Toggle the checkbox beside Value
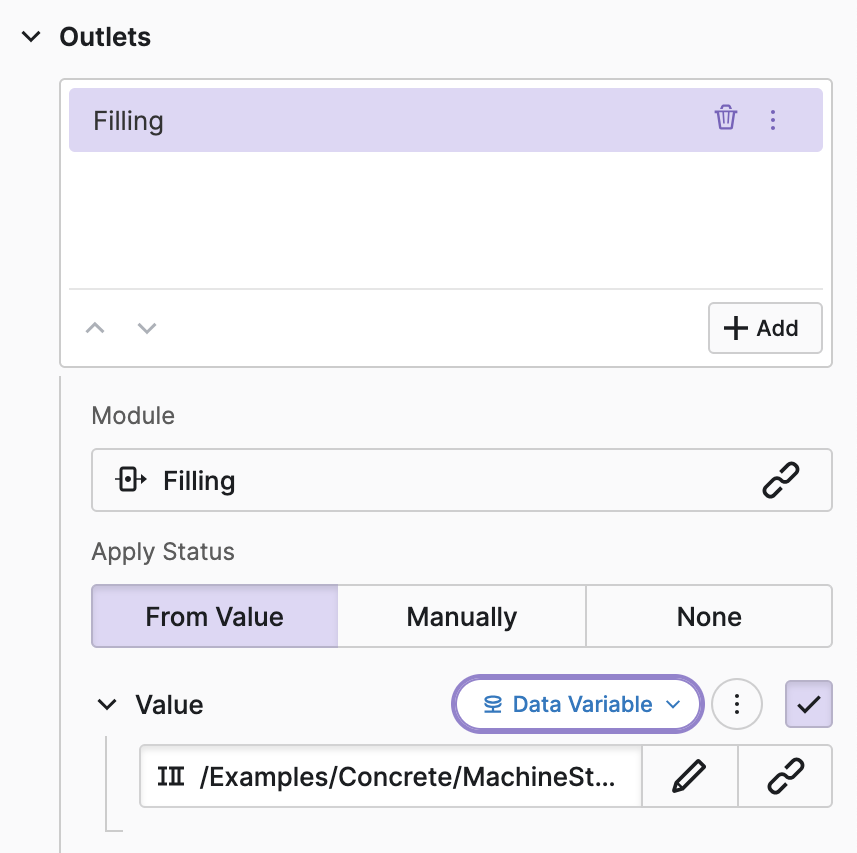 tap(809, 705)
